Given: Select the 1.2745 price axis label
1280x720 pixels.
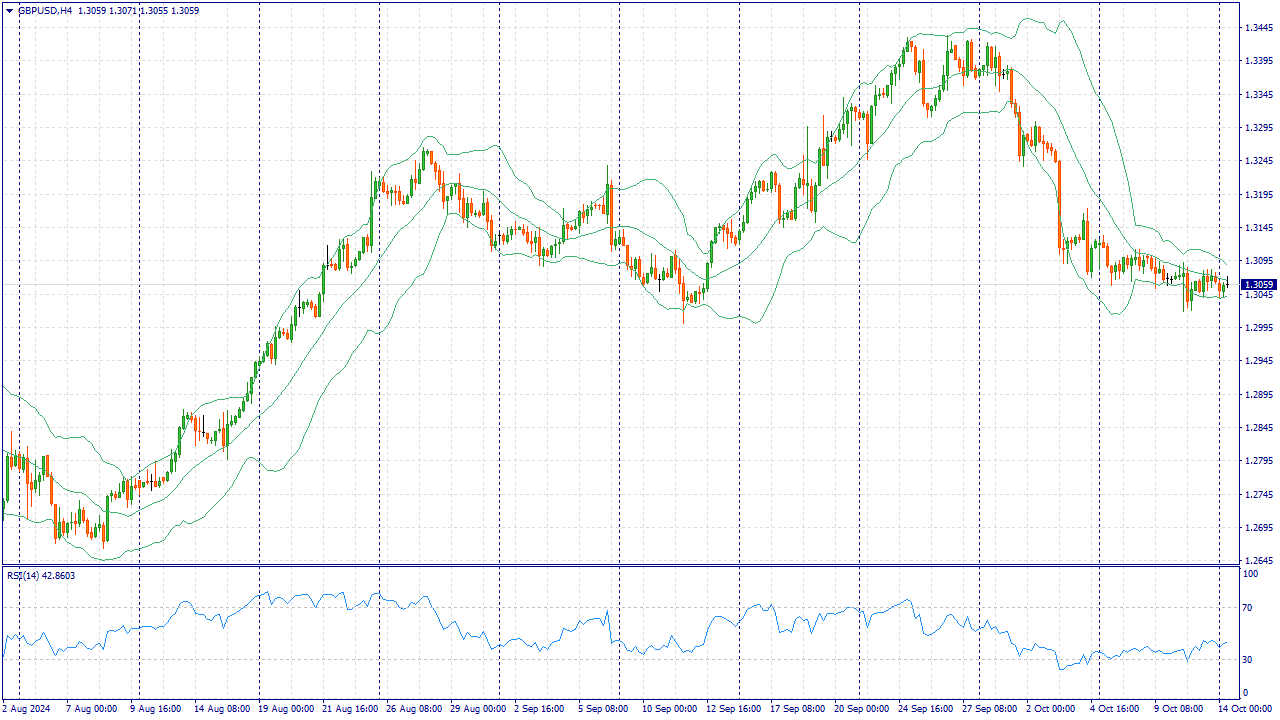Looking at the screenshot, I should tap(1257, 494).
